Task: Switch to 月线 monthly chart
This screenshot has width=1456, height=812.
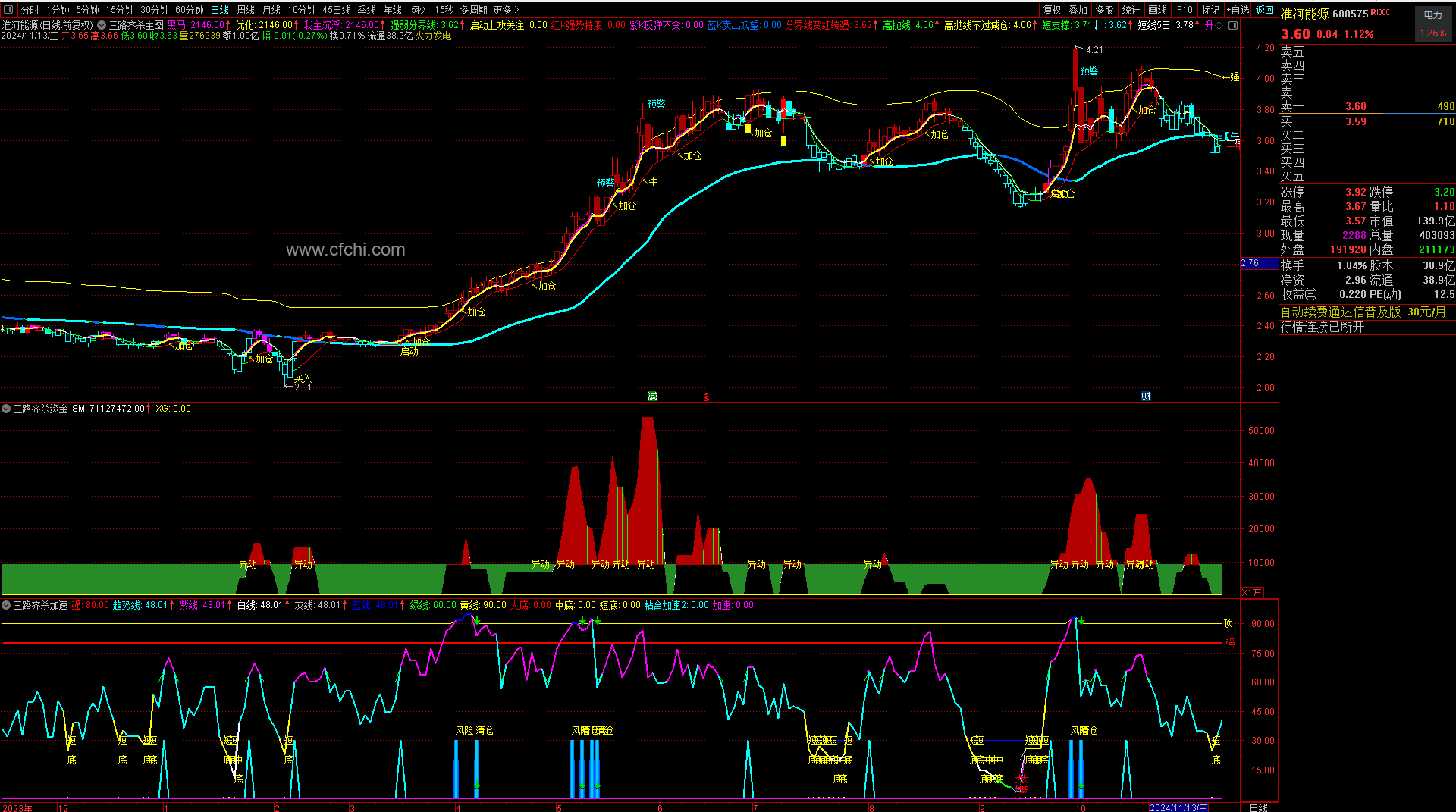Action: 271,10
